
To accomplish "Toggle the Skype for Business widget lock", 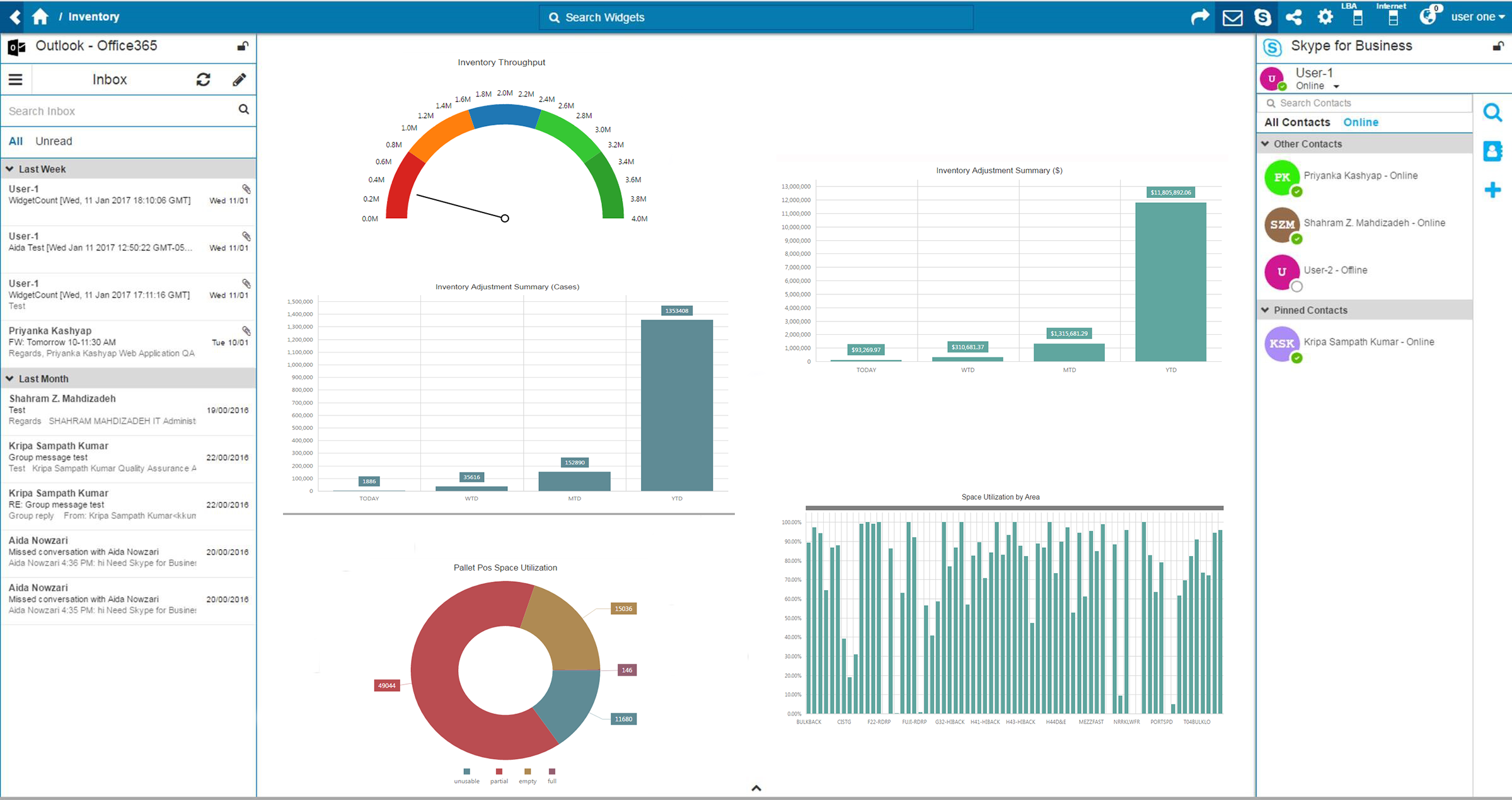I will (x=1498, y=46).
